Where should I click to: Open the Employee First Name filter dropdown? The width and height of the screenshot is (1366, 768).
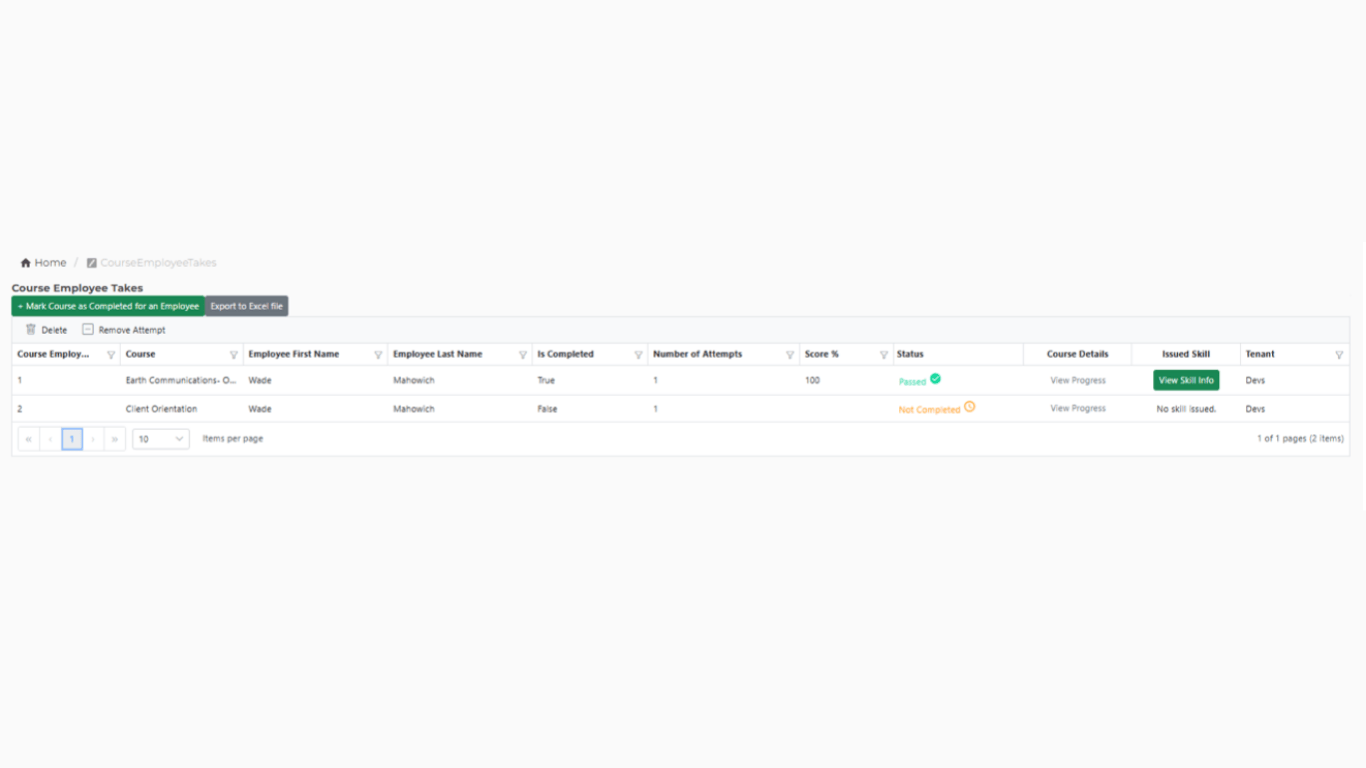click(x=380, y=354)
